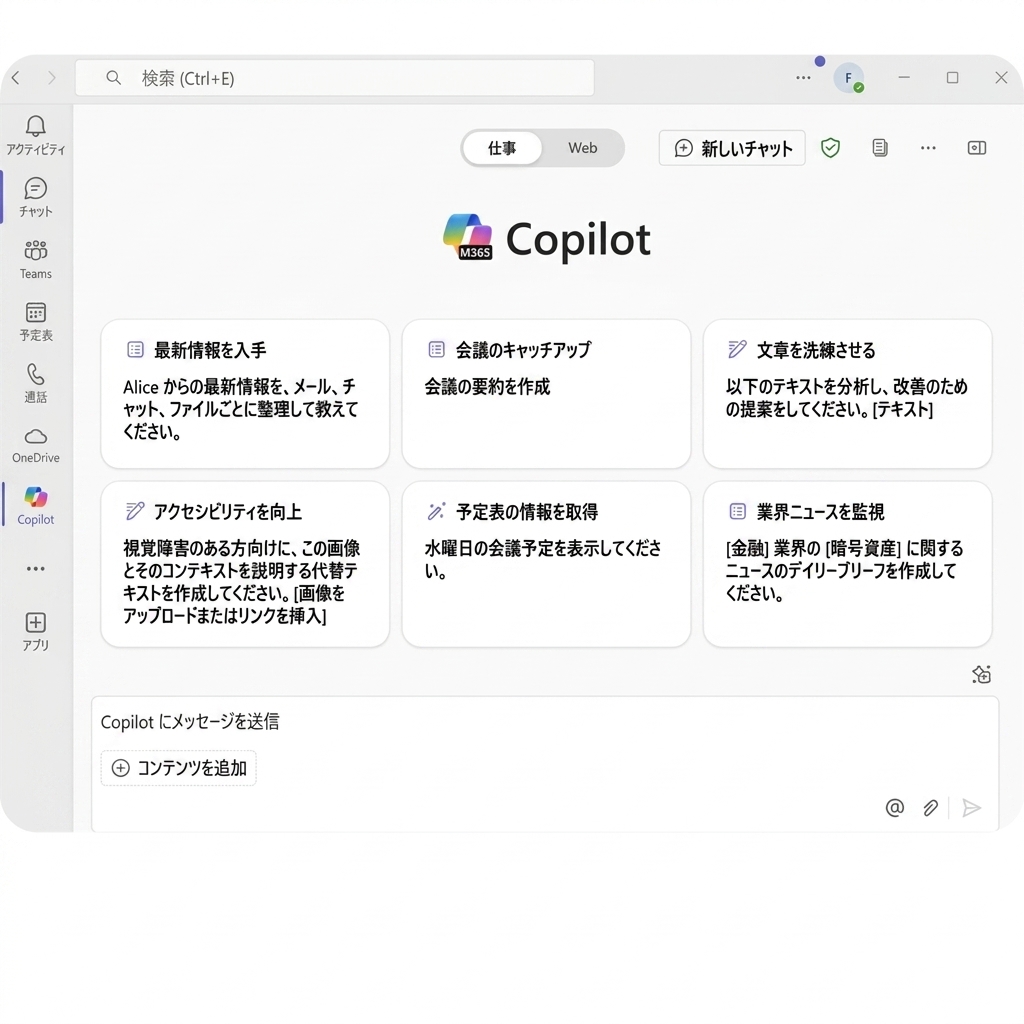This screenshot has width=1024, height=1024.
Task: Maximize the Teams window
Action: (x=953, y=78)
